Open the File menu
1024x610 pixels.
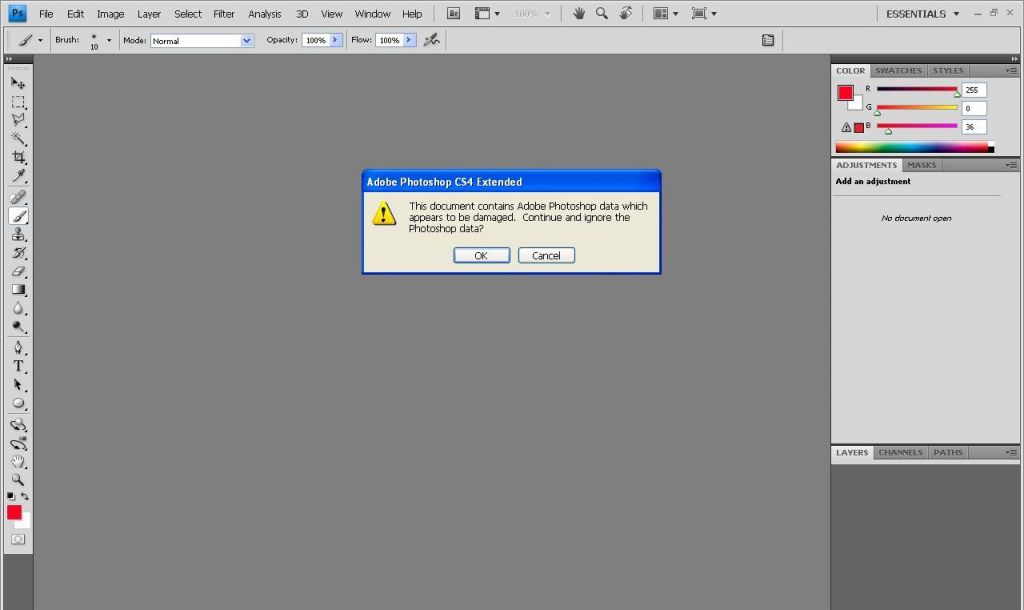46,14
